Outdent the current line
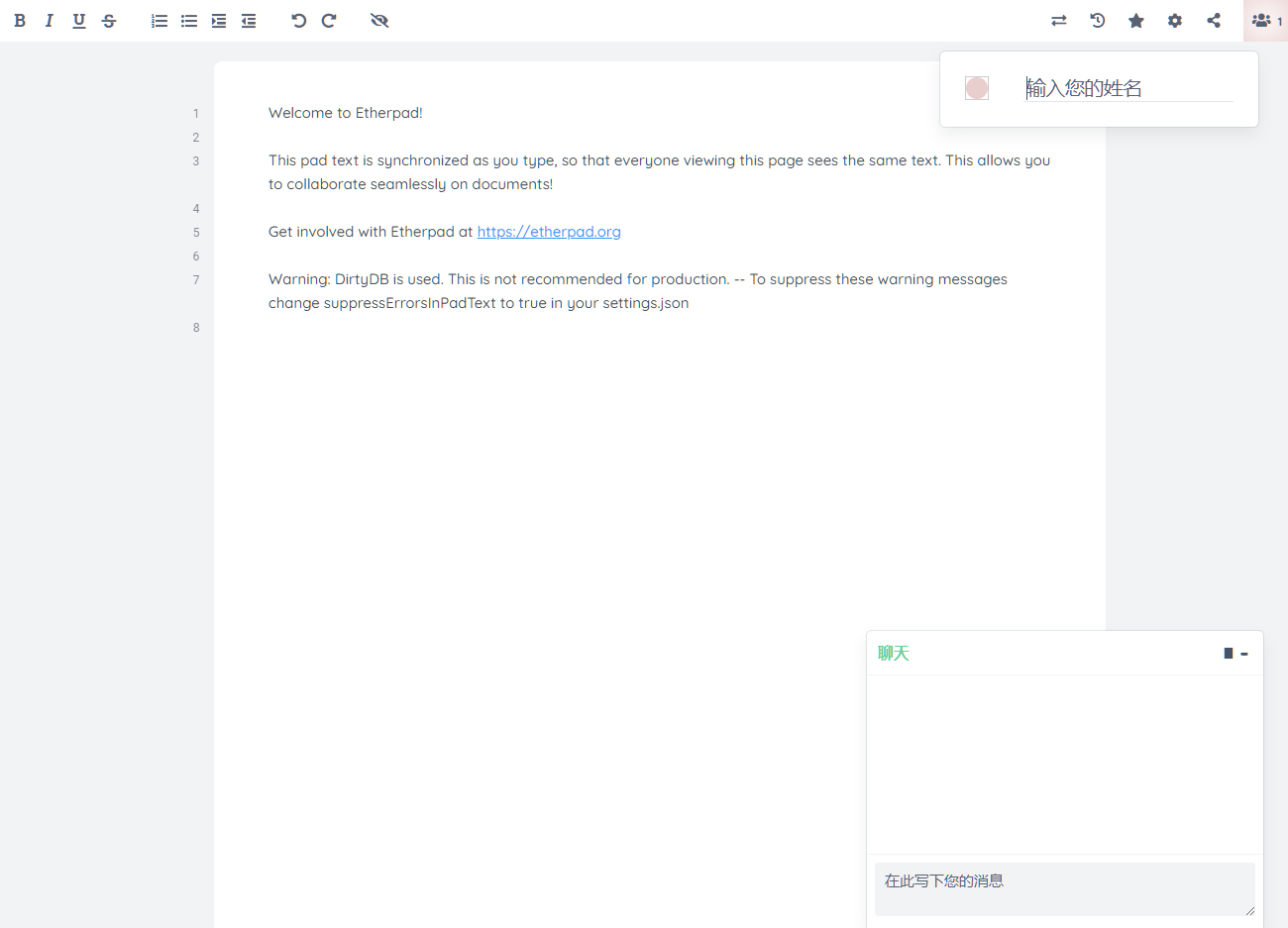 pos(249,21)
